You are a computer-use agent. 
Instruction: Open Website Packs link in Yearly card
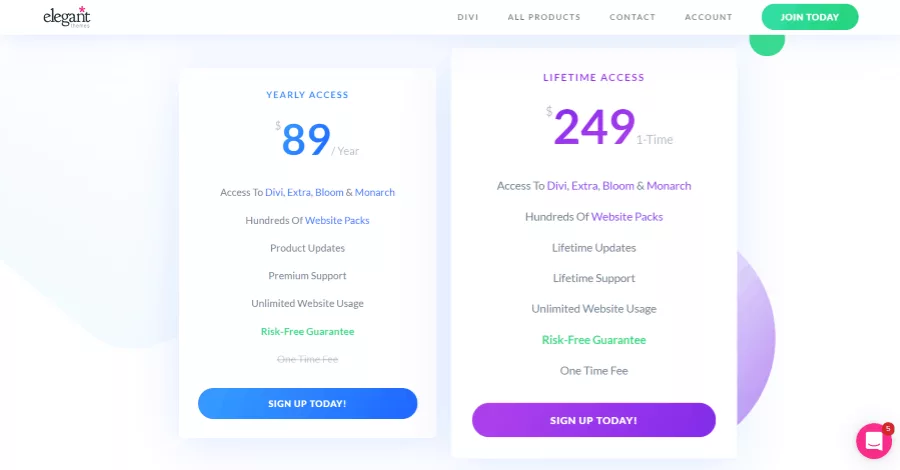point(337,220)
